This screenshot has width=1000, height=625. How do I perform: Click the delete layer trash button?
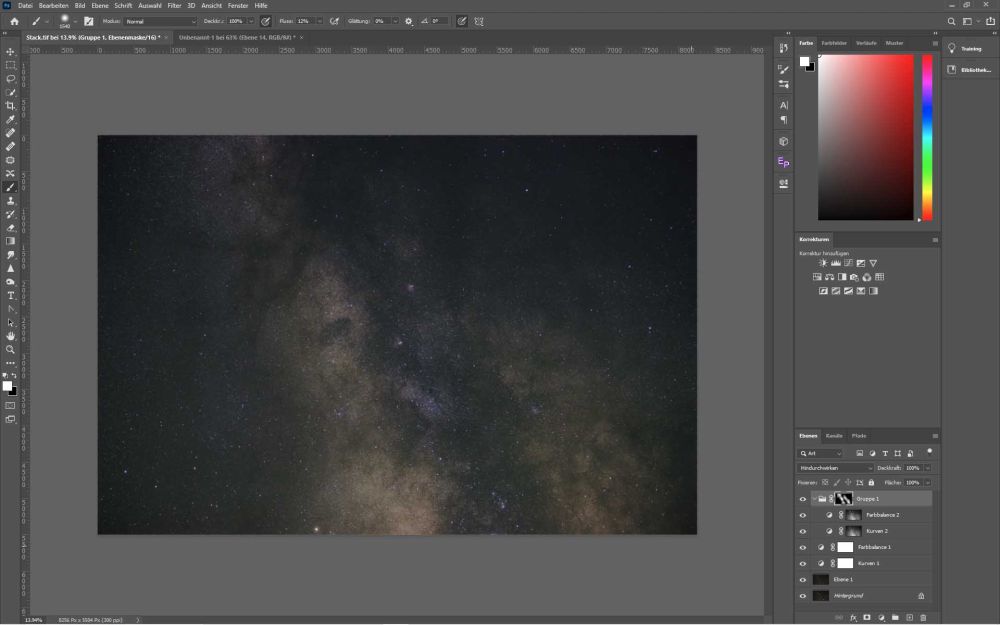tap(923, 617)
